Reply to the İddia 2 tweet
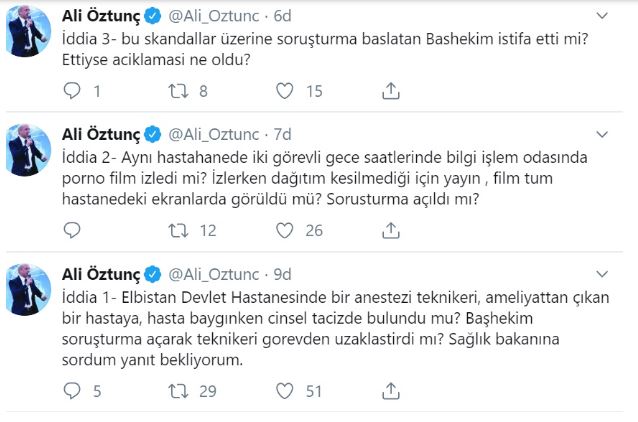 click(x=71, y=230)
